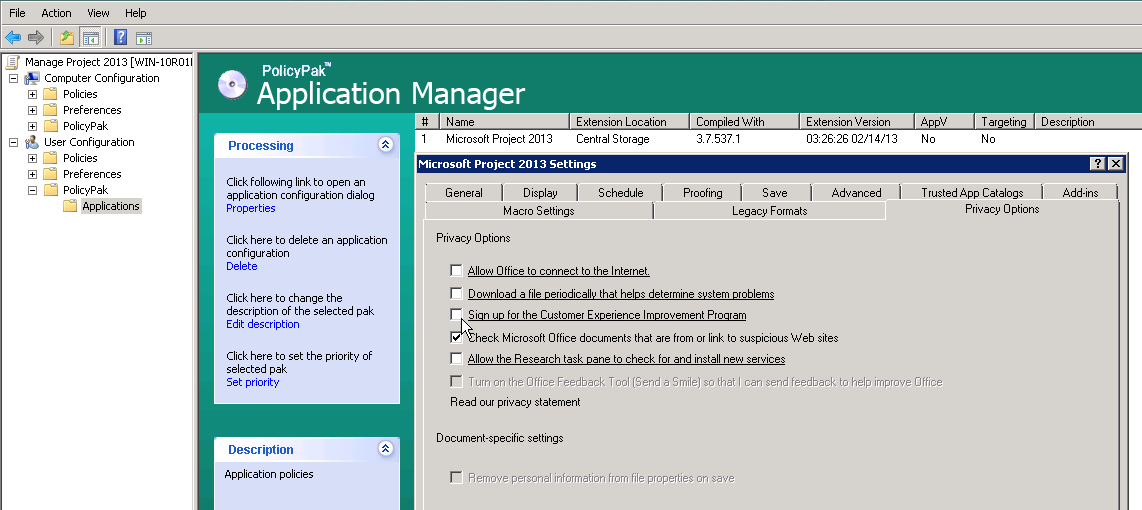The image size is (1142, 510).
Task: Click the Forward arrow toolbar icon
Action: [36, 37]
